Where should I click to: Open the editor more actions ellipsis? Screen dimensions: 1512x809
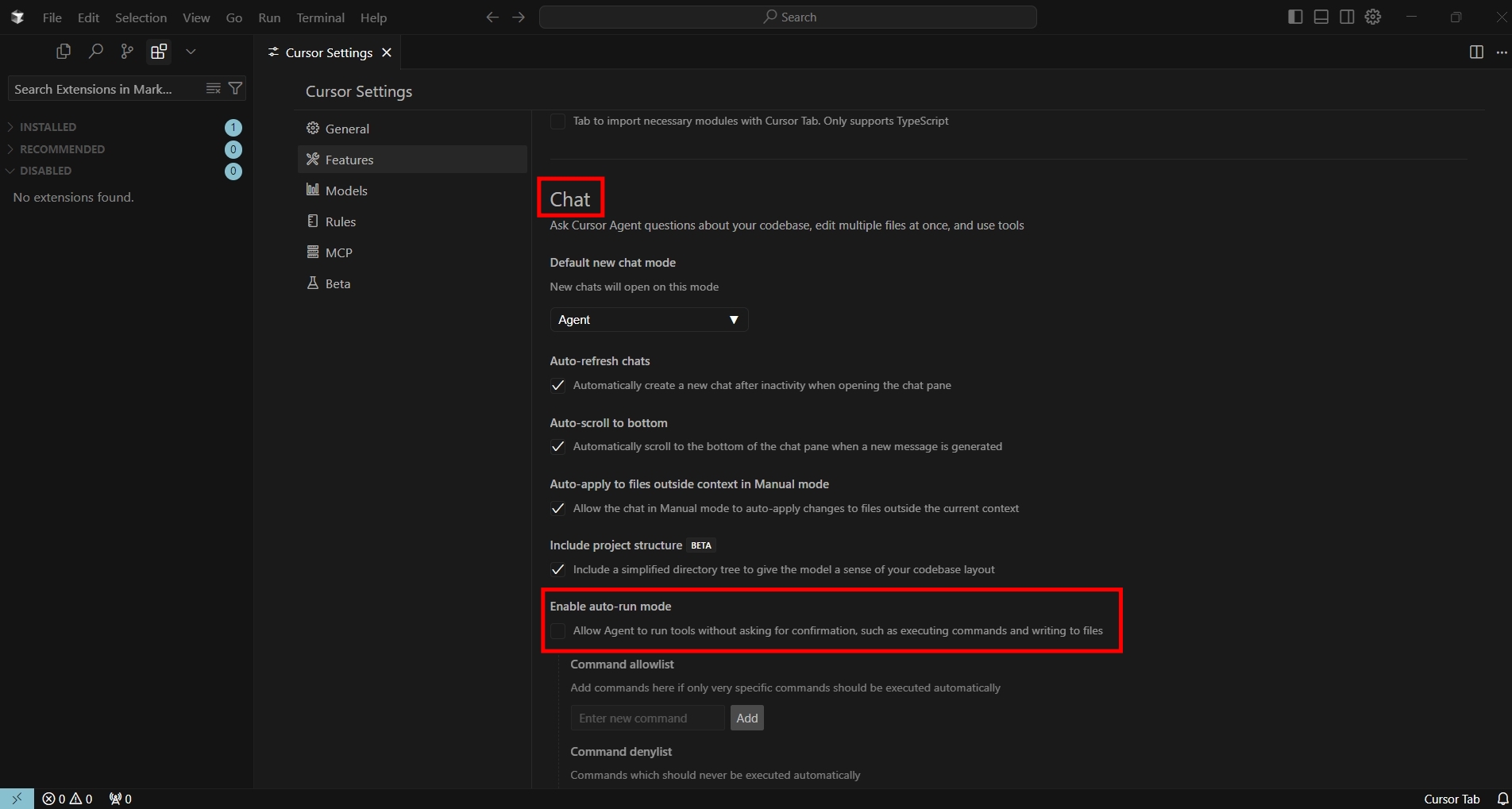click(1501, 52)
